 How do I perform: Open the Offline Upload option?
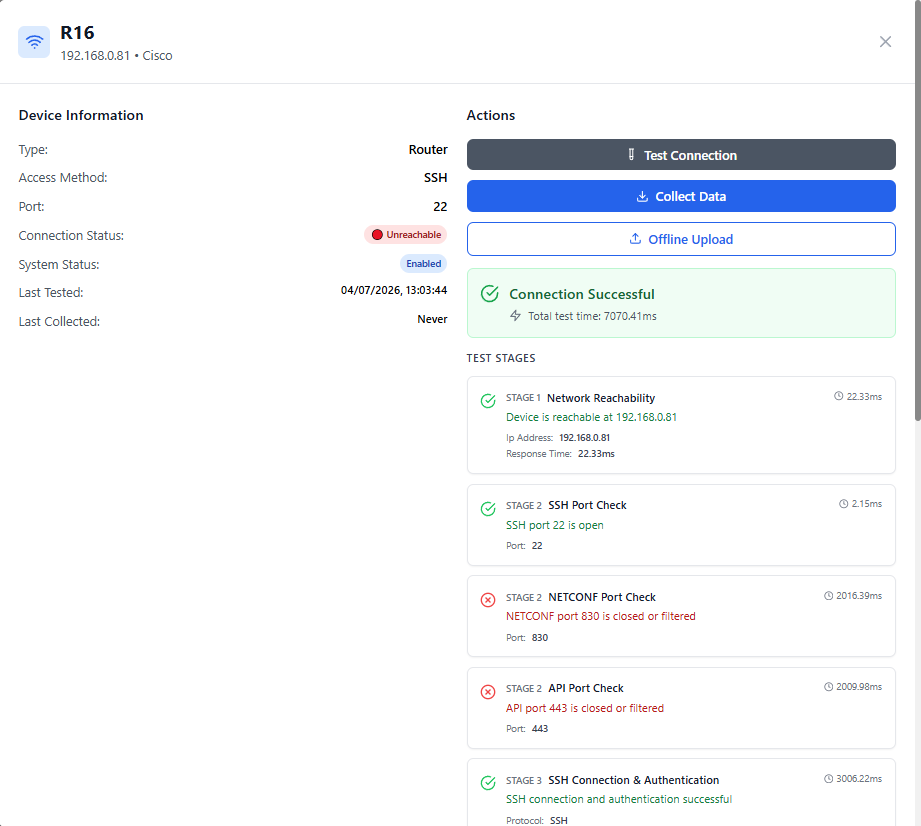tap(681, 239)
